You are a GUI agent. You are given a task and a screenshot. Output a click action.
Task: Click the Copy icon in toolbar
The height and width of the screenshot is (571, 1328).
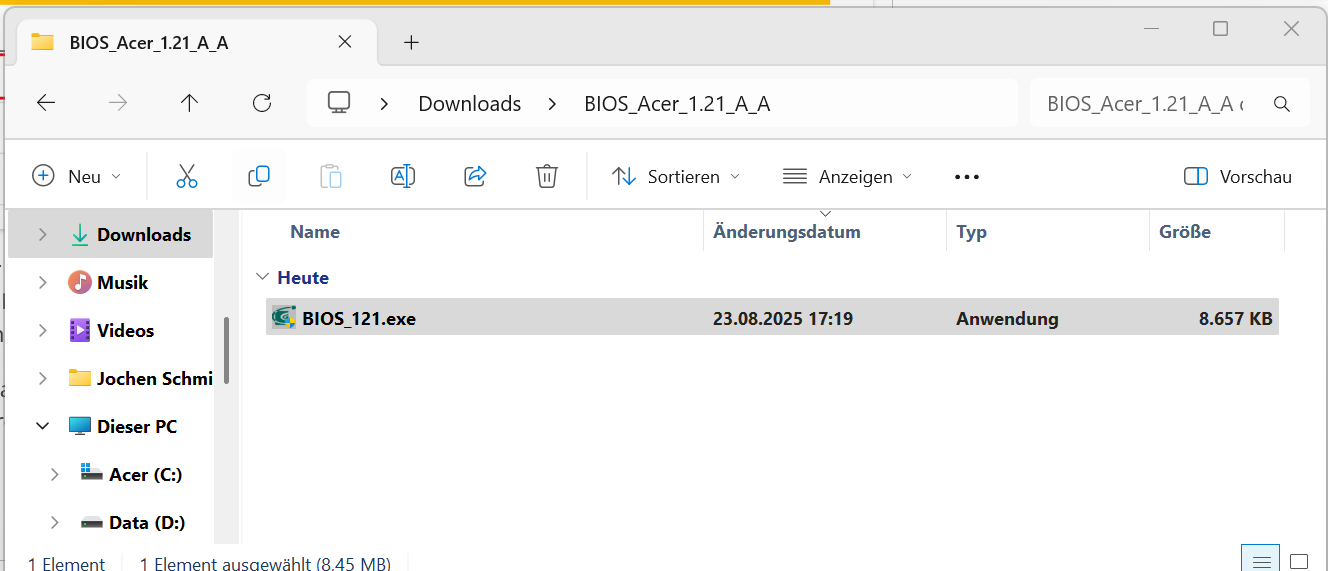(x=259, y=177)
